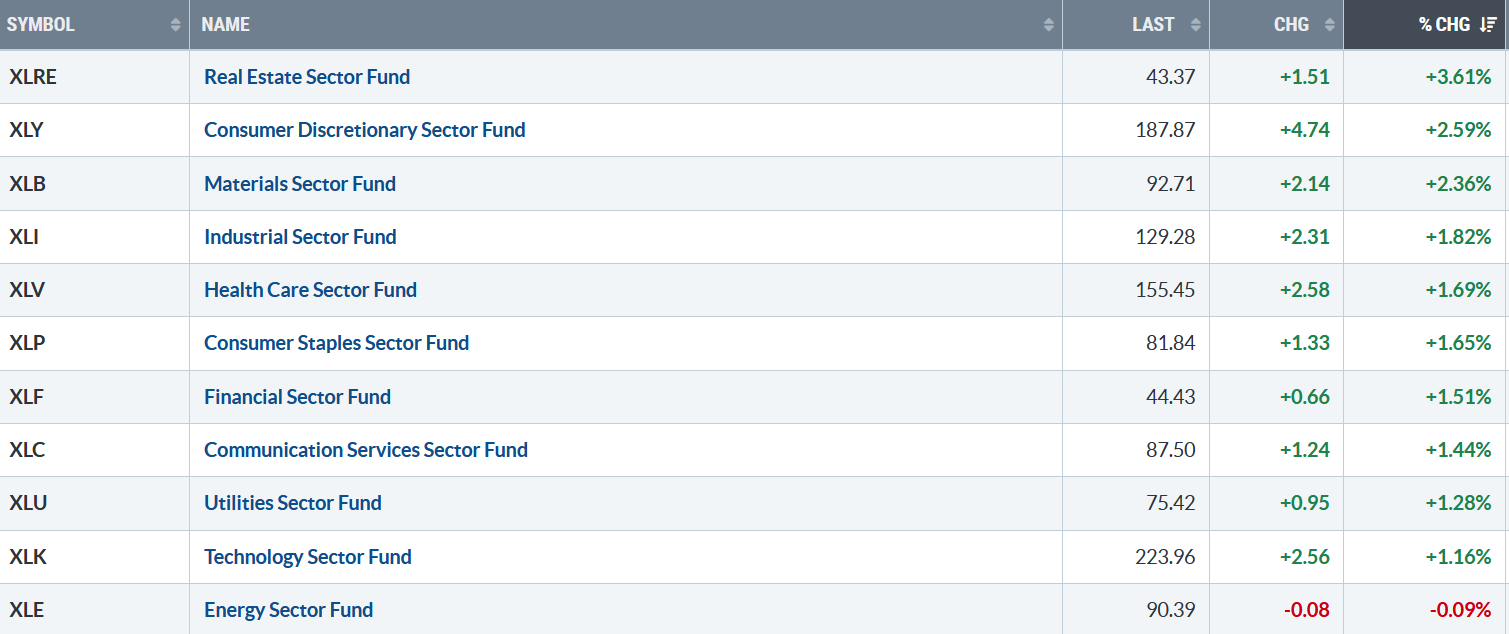Click the percent change +1.82%
Screen dimensions: 1509x634
(x=1458, y=237)
